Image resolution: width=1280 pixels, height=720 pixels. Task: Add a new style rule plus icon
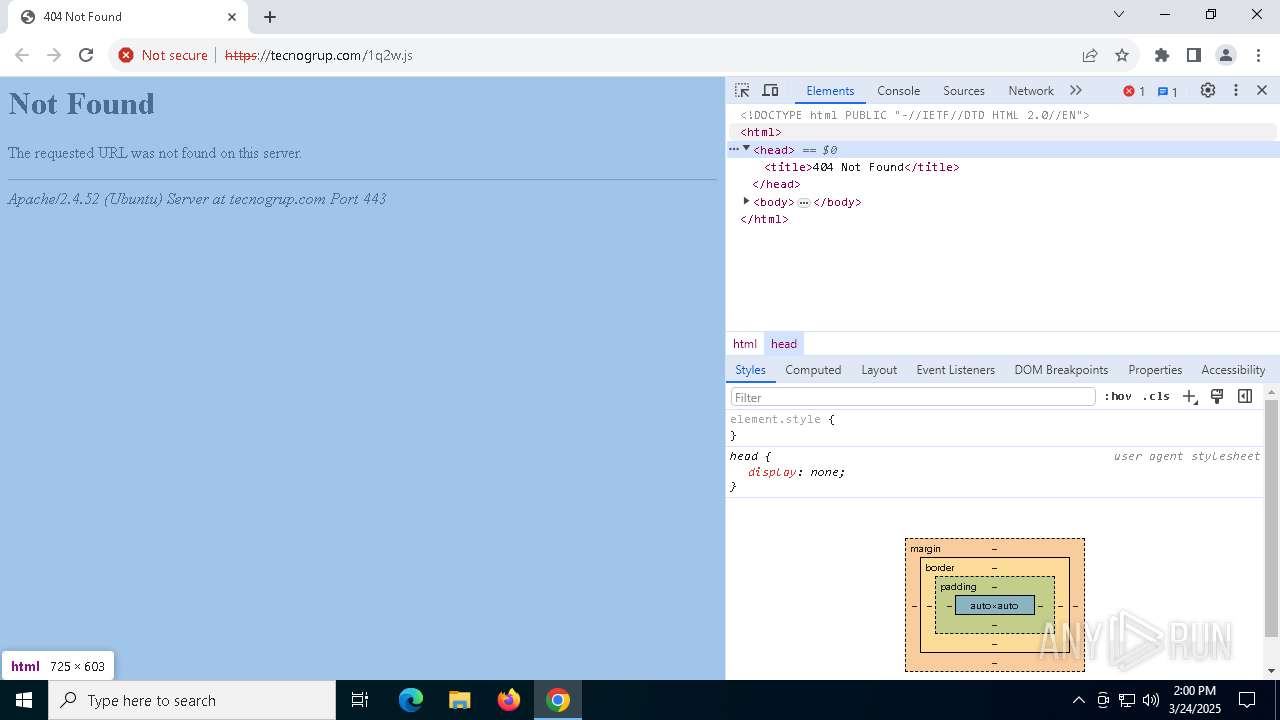(1189, 397)
